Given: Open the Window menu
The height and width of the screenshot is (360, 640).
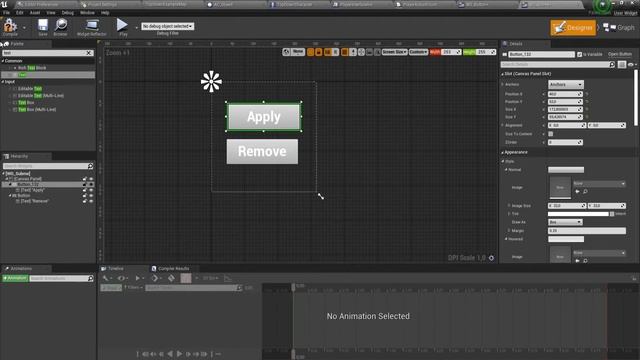Looking at the screenshot, I should coord(87,13).
